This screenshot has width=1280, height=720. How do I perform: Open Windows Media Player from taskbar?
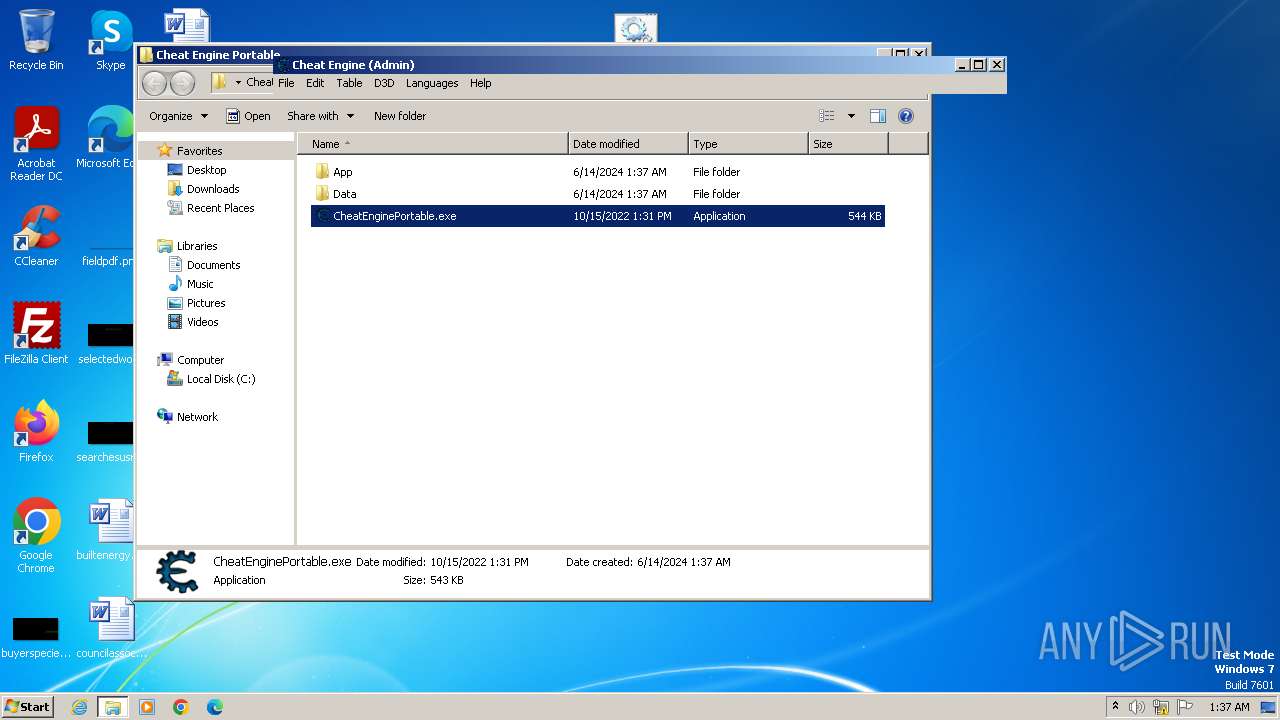point(147,707)
